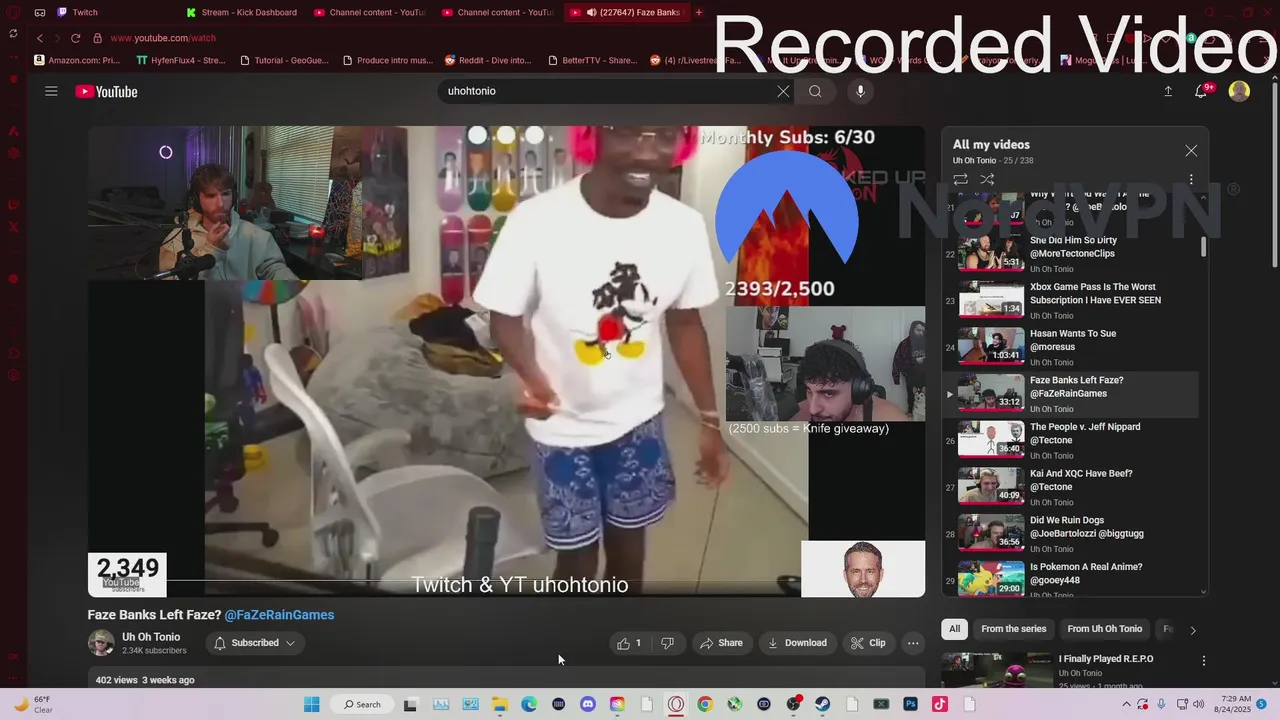The width and height of the screenshot is (1280, 720).
Task: Open Discord from the taskbar
Action: coord(587,704)
